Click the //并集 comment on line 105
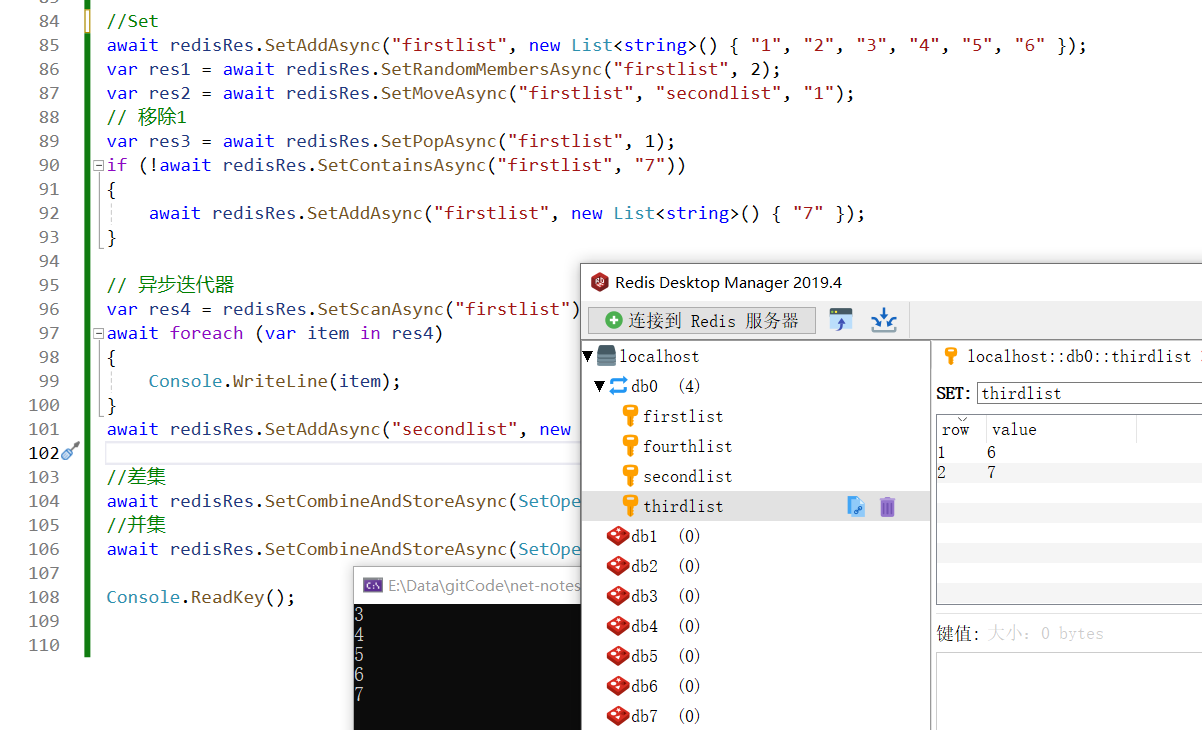 point(136,525)
